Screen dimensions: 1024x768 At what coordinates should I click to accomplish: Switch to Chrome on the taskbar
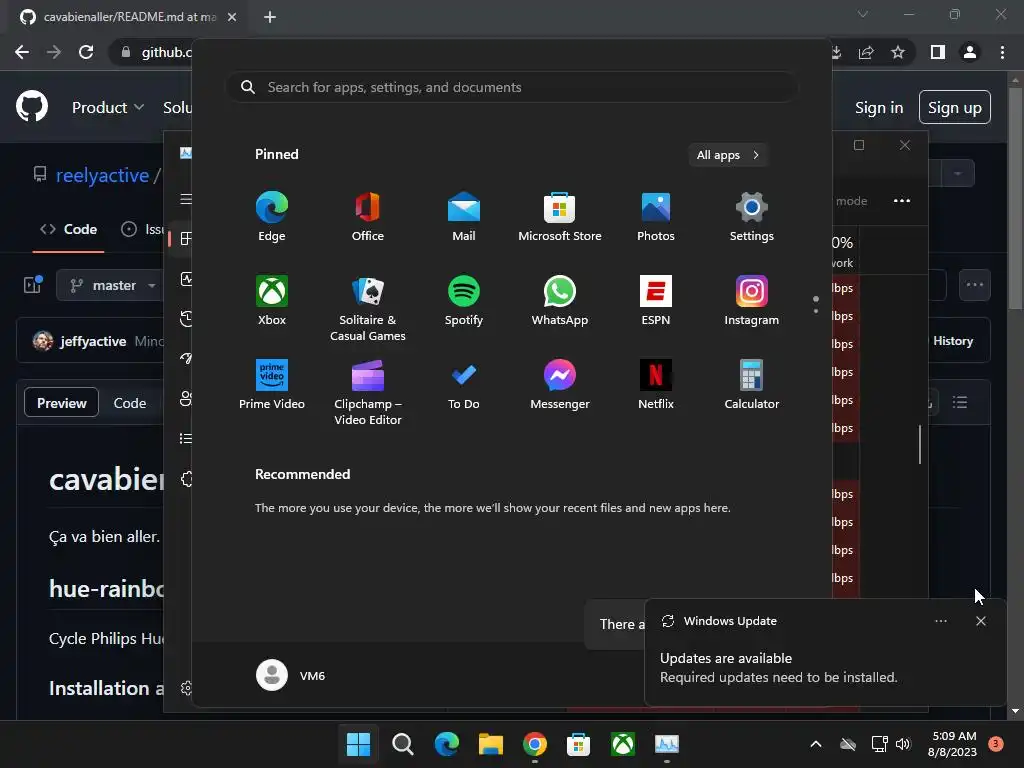point(534,744)
